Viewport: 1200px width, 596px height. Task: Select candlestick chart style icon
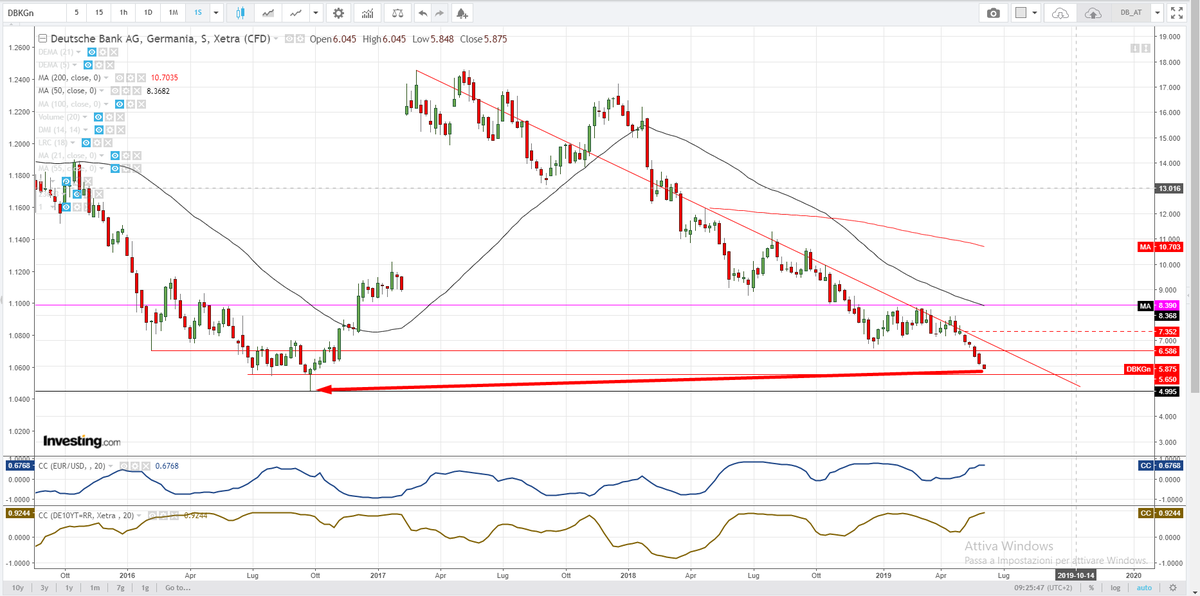(x=240, y=13)
